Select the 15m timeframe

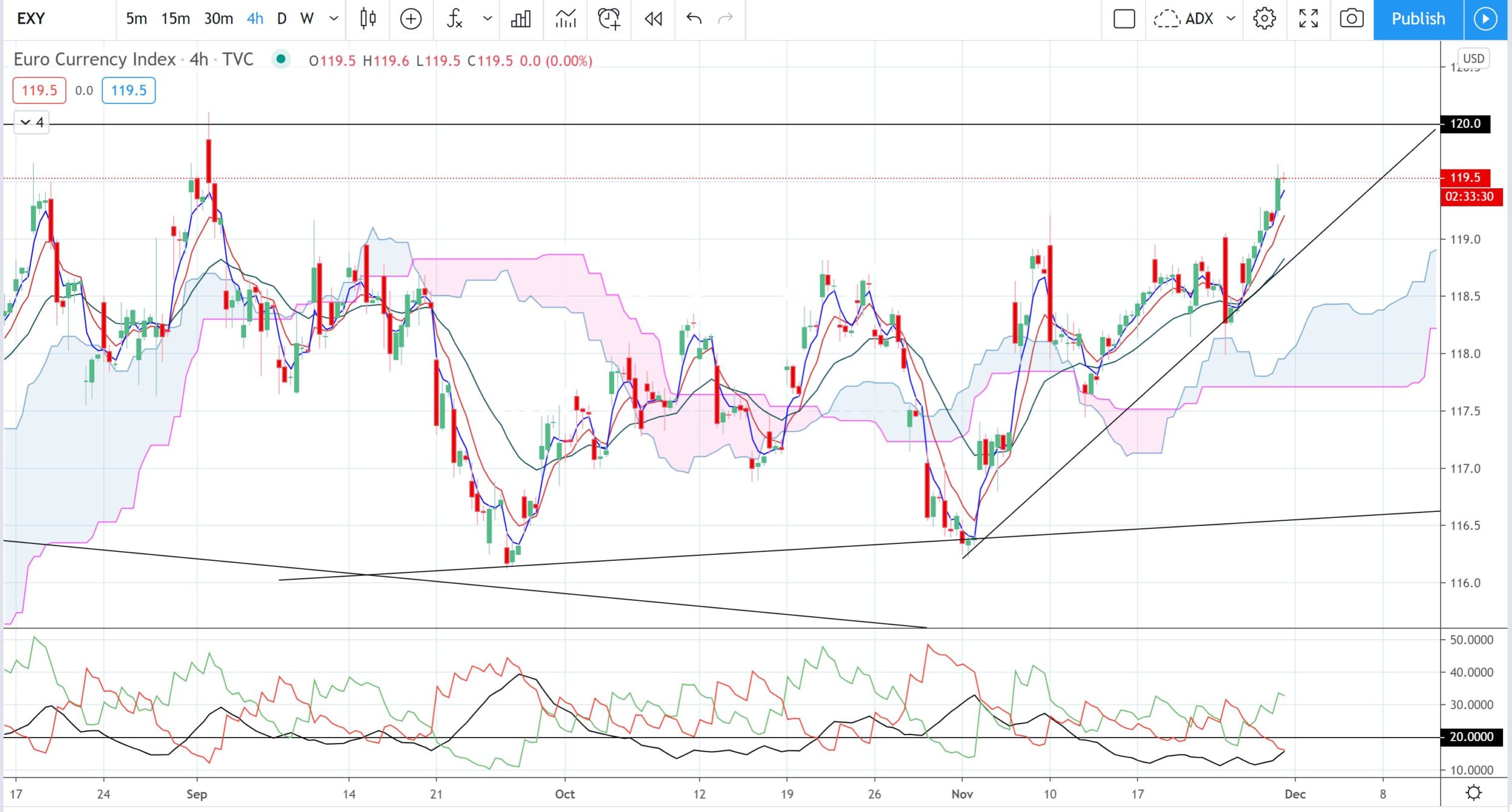(175, 19)
